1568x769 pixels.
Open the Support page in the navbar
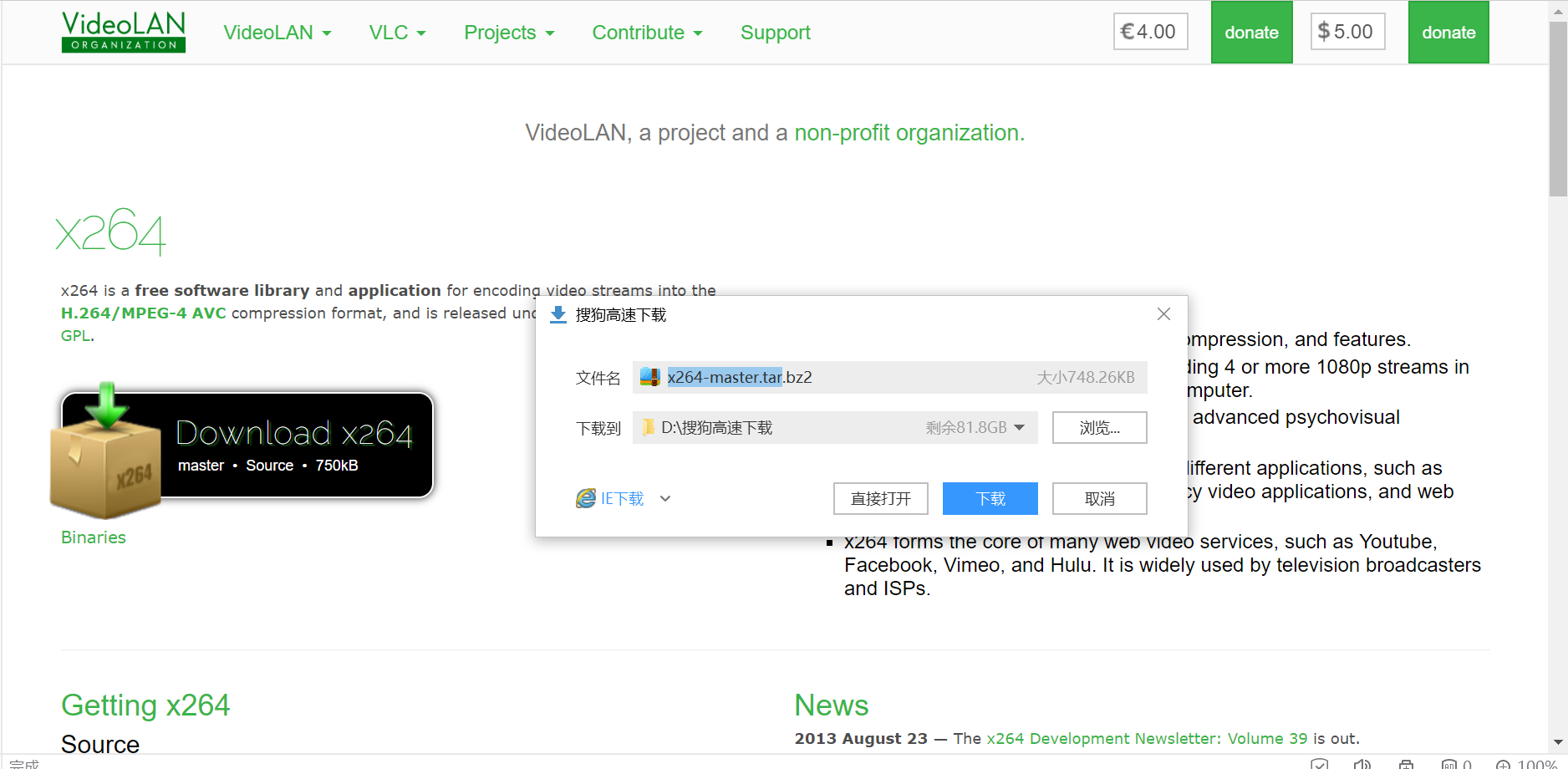(776, 33)
